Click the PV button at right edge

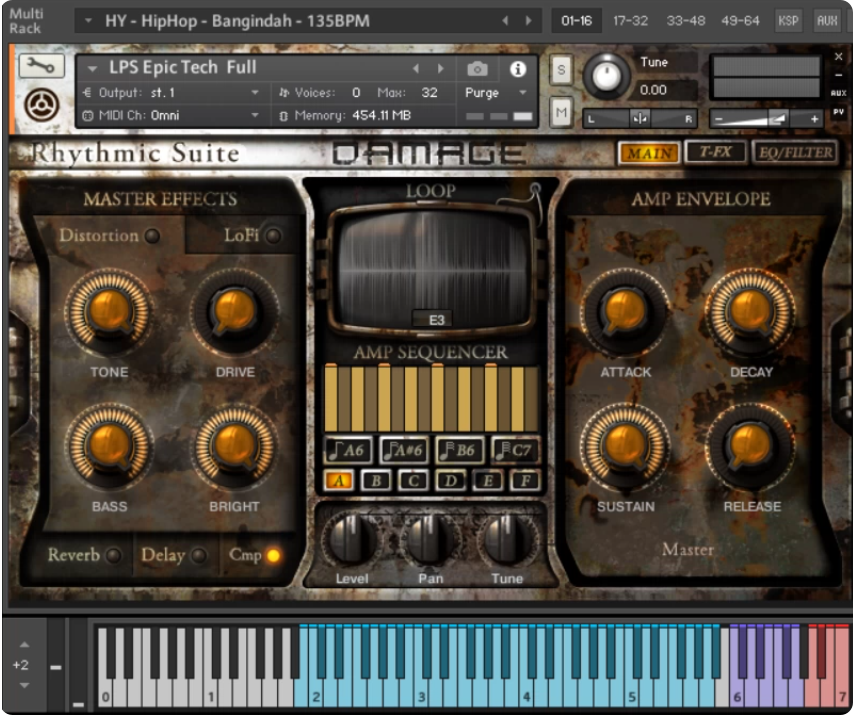pyautogui.click(x=838, y=113)
